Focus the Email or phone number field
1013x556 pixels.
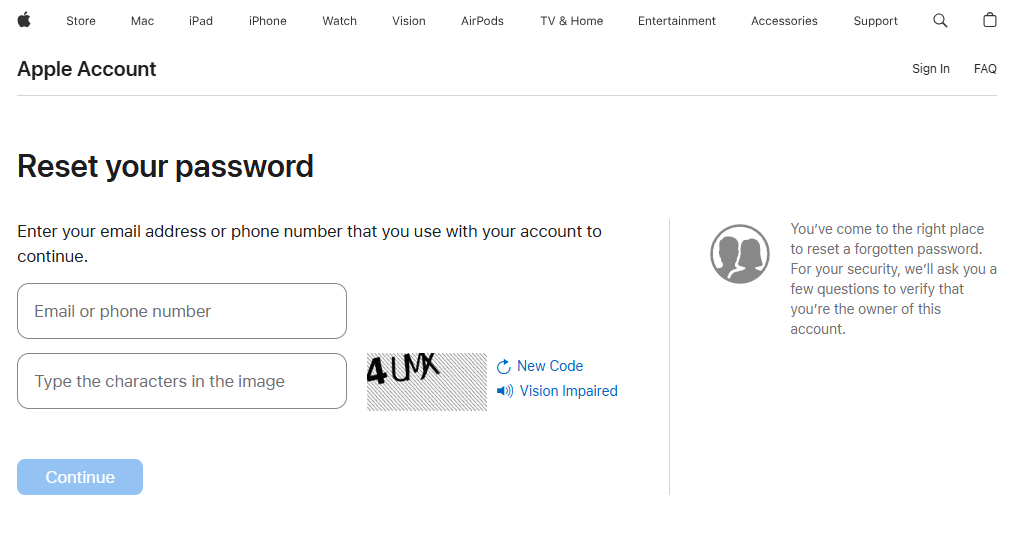tap(182, 311)
